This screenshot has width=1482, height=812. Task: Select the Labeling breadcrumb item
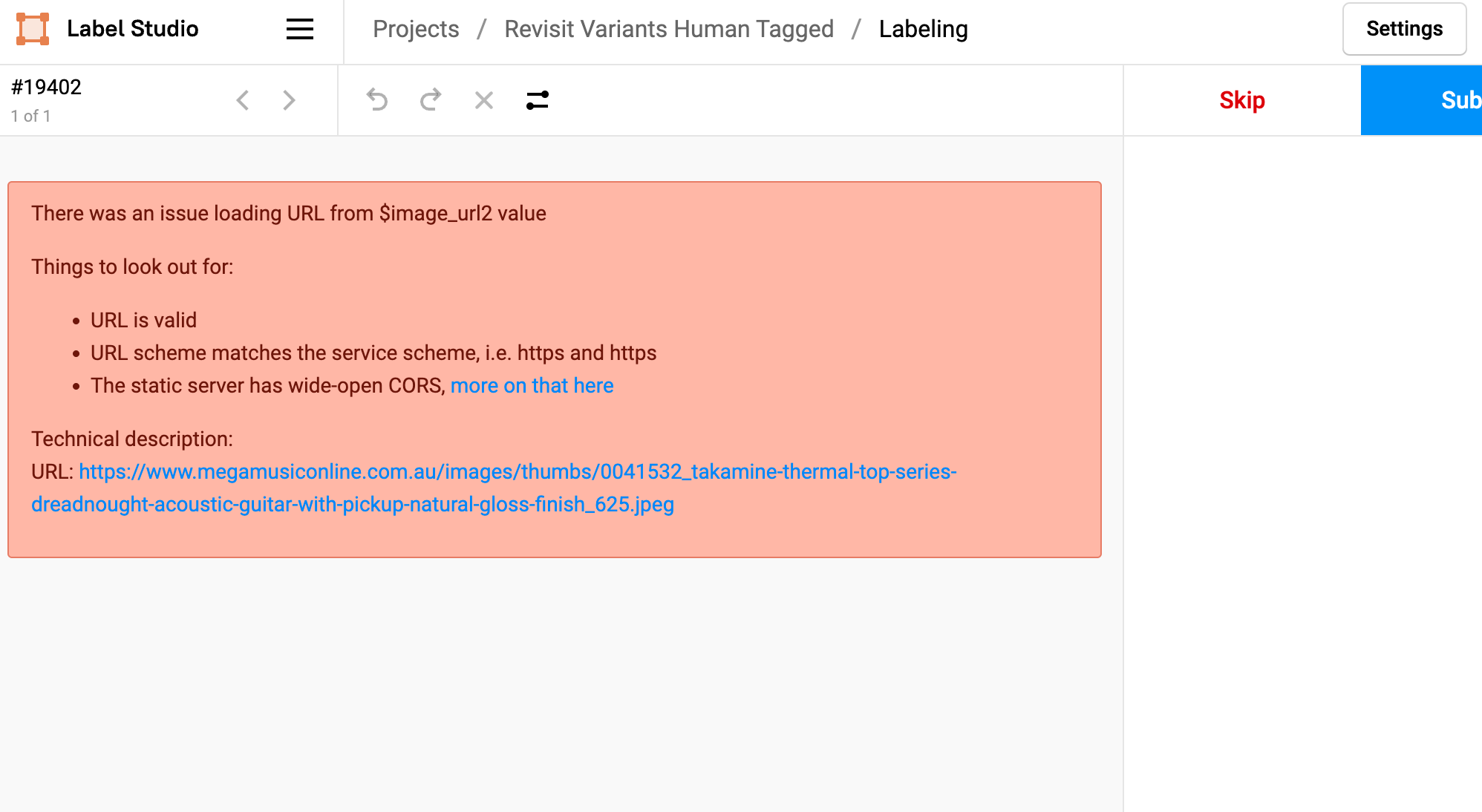[x=923, y=29]
